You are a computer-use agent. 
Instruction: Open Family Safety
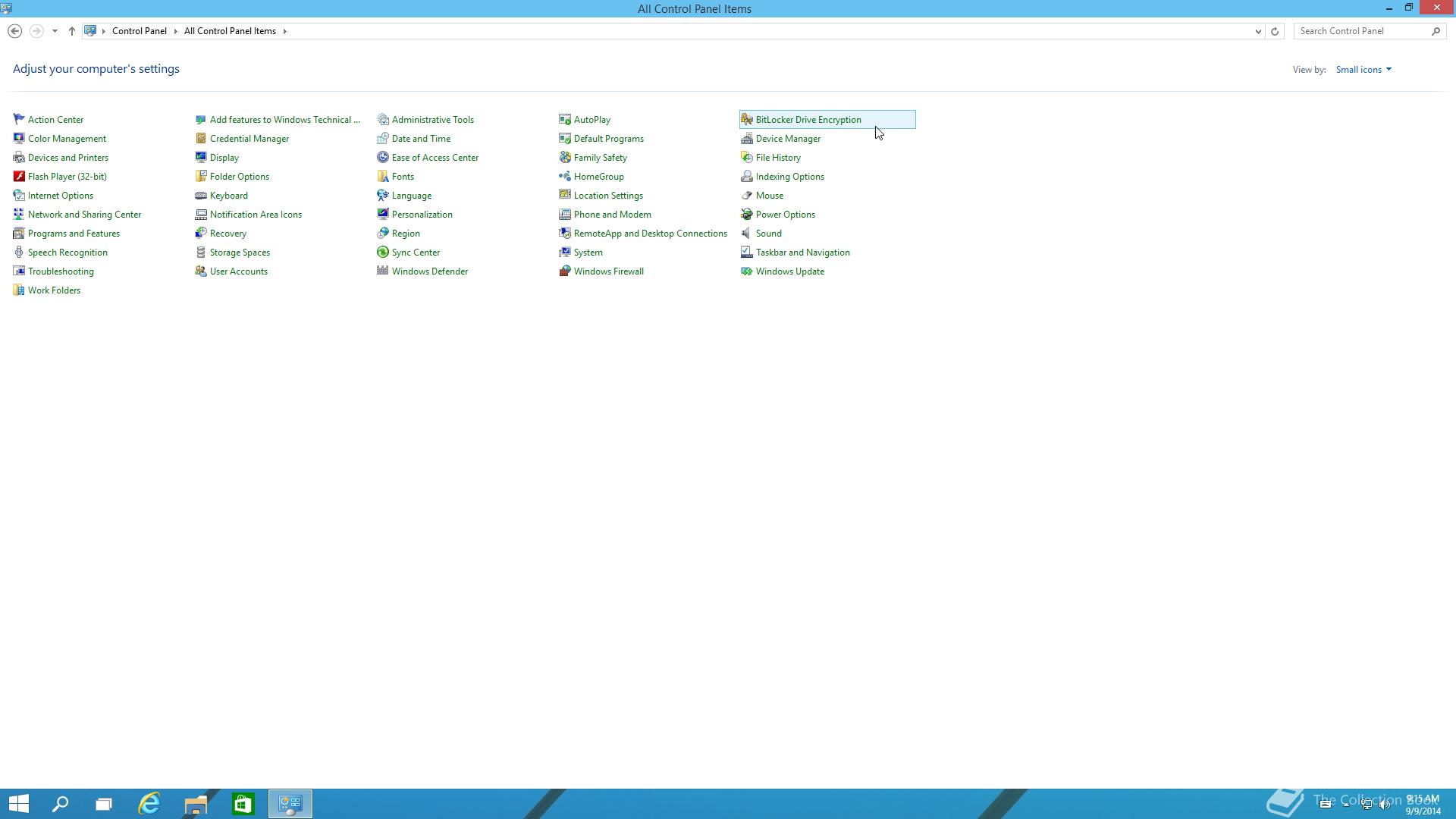600,157
